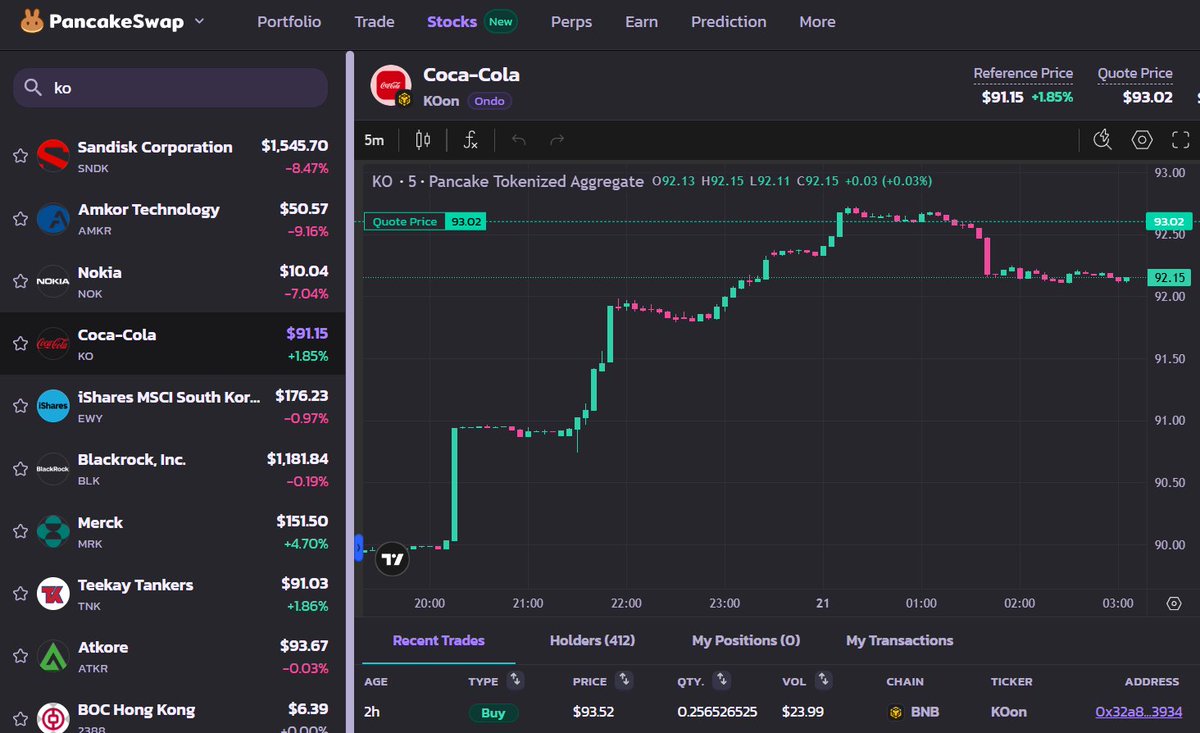Select the Nokia $10.04 price
Viewport: 1200px width, 733px height.
(x=304, y=271)
